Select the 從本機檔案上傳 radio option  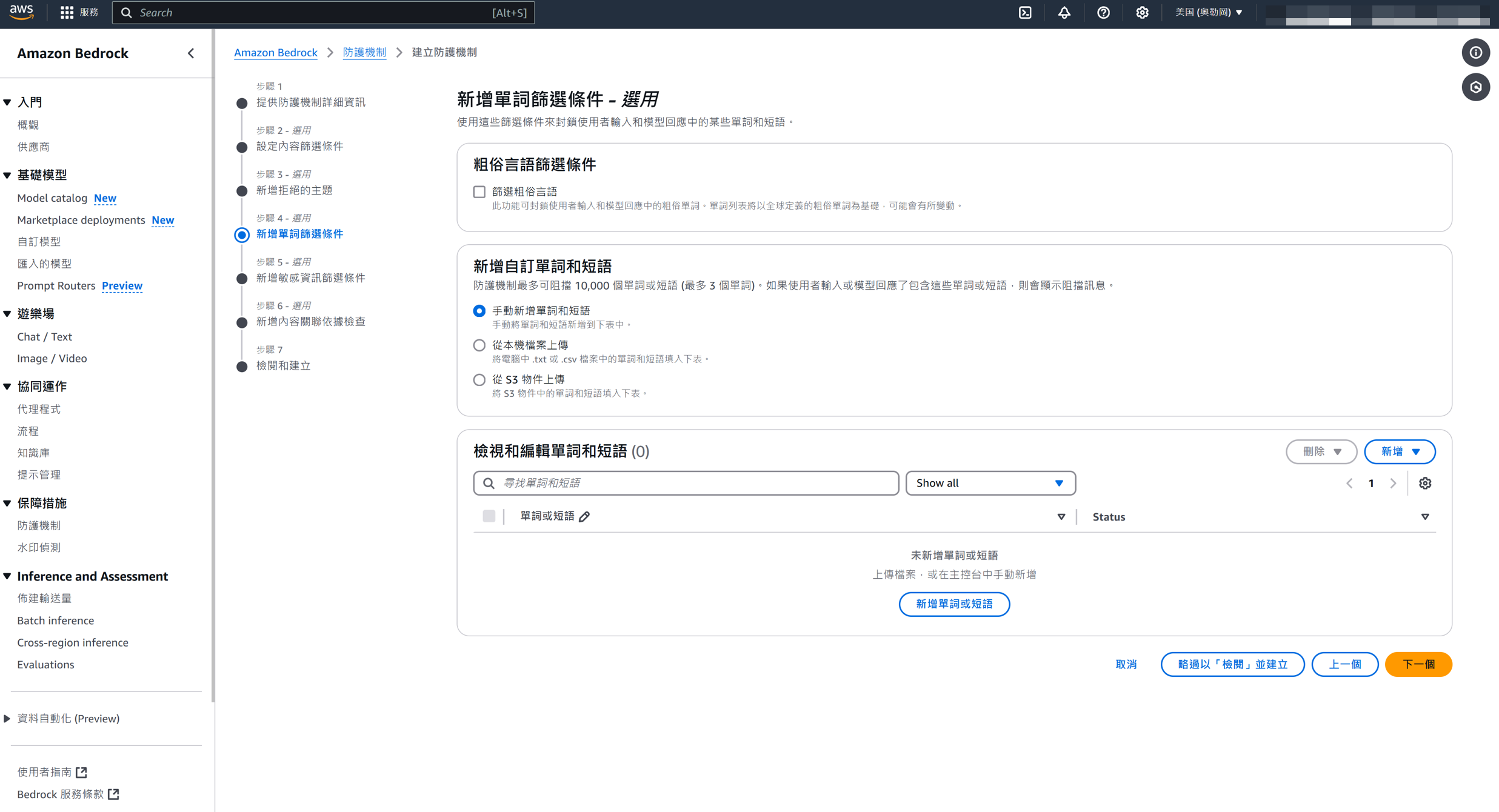coord(479,345)
